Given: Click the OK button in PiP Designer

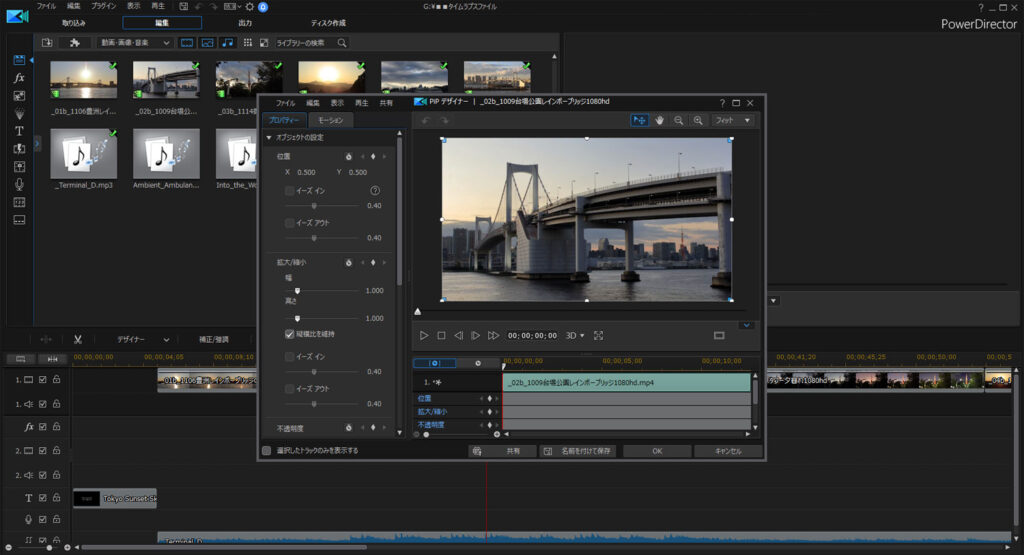Looking at the screenshot, I should (657, 451).
